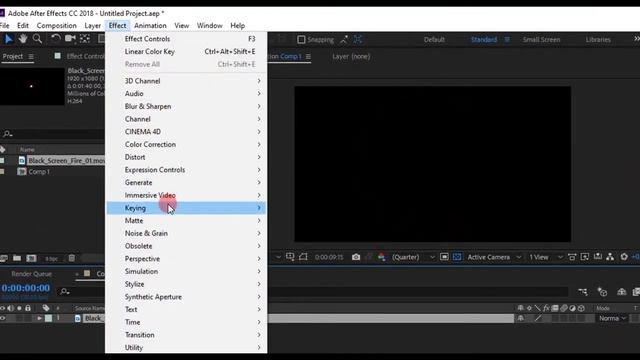Click the Black_Screen footage thumbnail preview
The height and width of the screenshot is (360, 640).
(x=32, y=87)
